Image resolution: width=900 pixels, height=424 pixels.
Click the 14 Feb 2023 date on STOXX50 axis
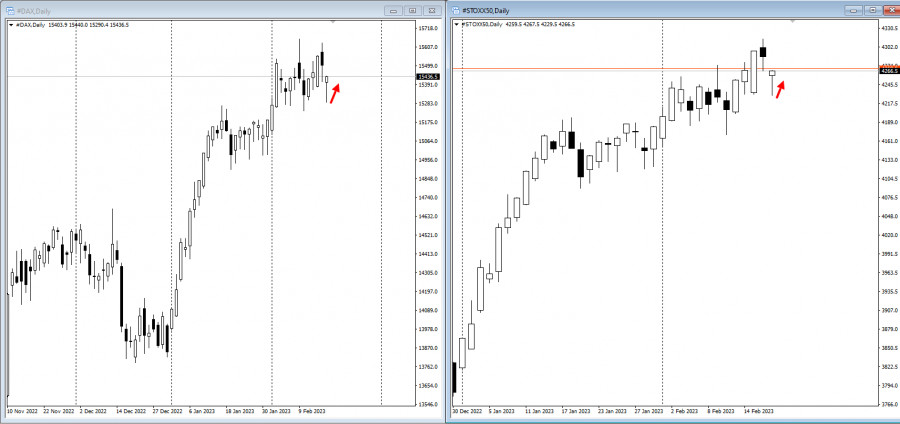(759, 411)
